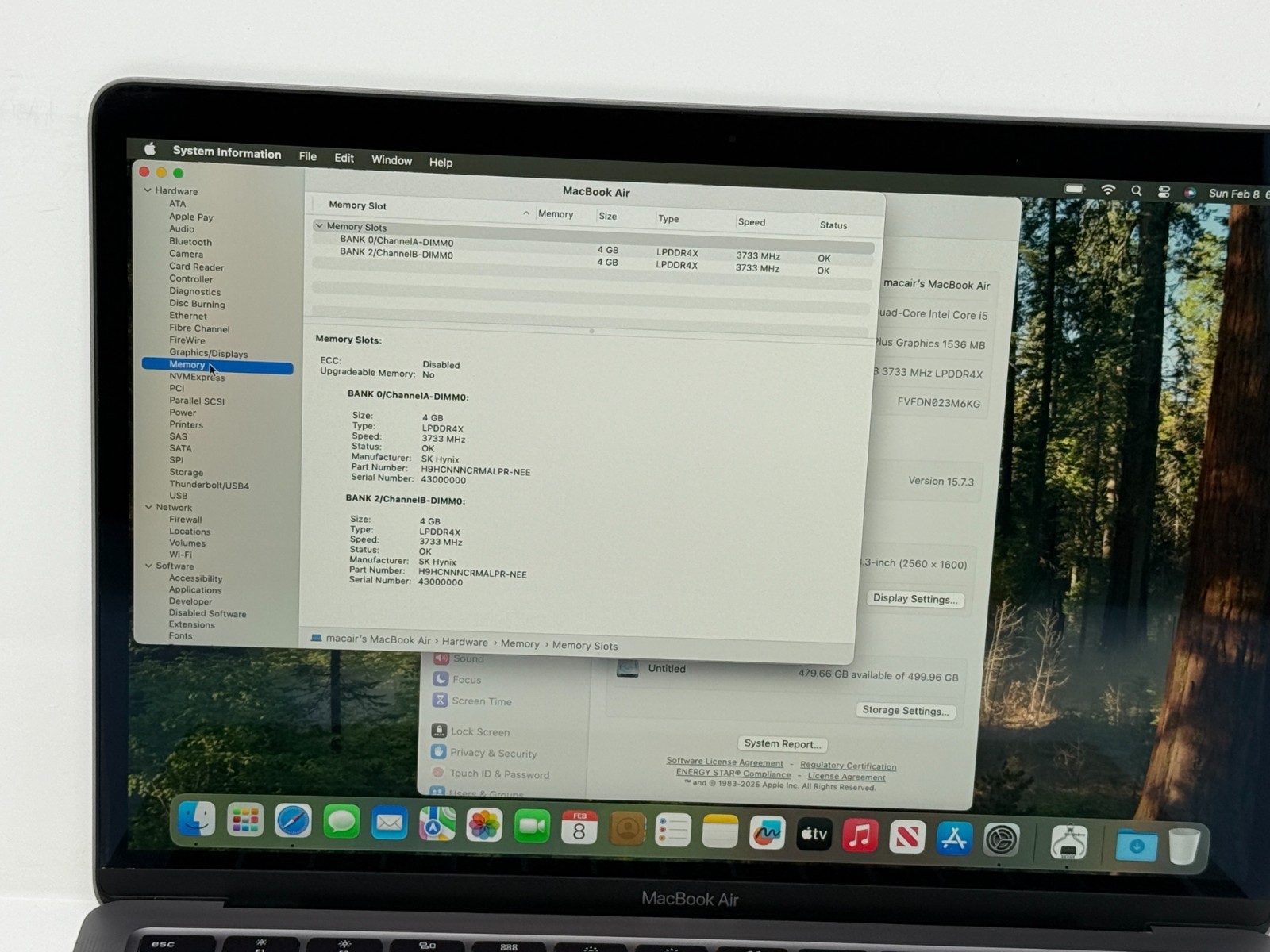
Task: Open the App Store in the Dock
Action: (954, 838)
